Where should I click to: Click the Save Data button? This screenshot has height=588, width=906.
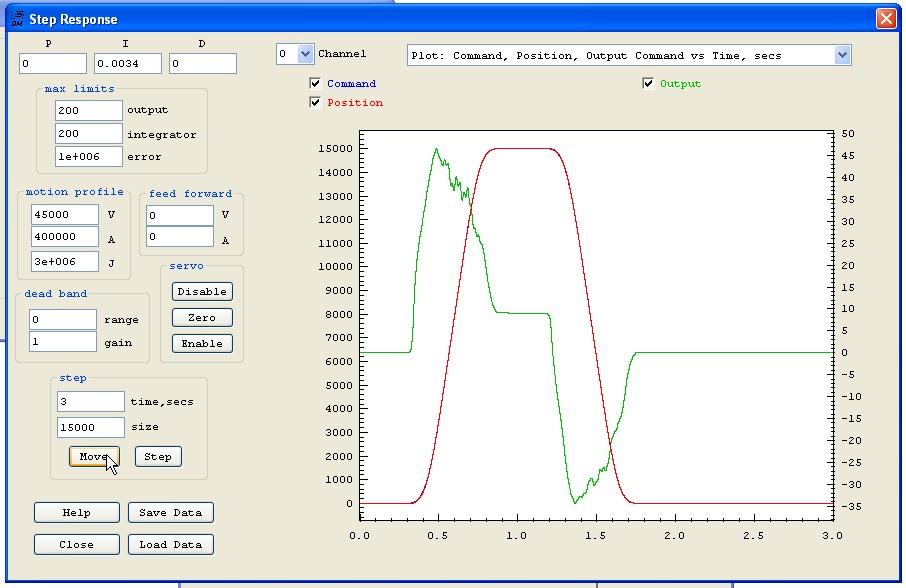click(x=170, y=513)
